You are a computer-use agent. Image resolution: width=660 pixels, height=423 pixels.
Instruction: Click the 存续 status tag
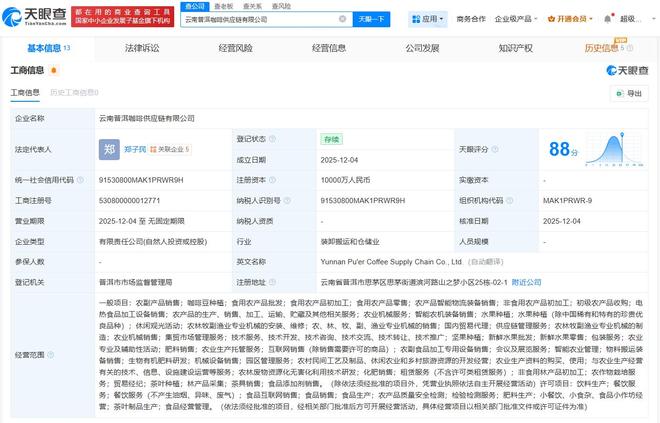click(x=331, y=139)
